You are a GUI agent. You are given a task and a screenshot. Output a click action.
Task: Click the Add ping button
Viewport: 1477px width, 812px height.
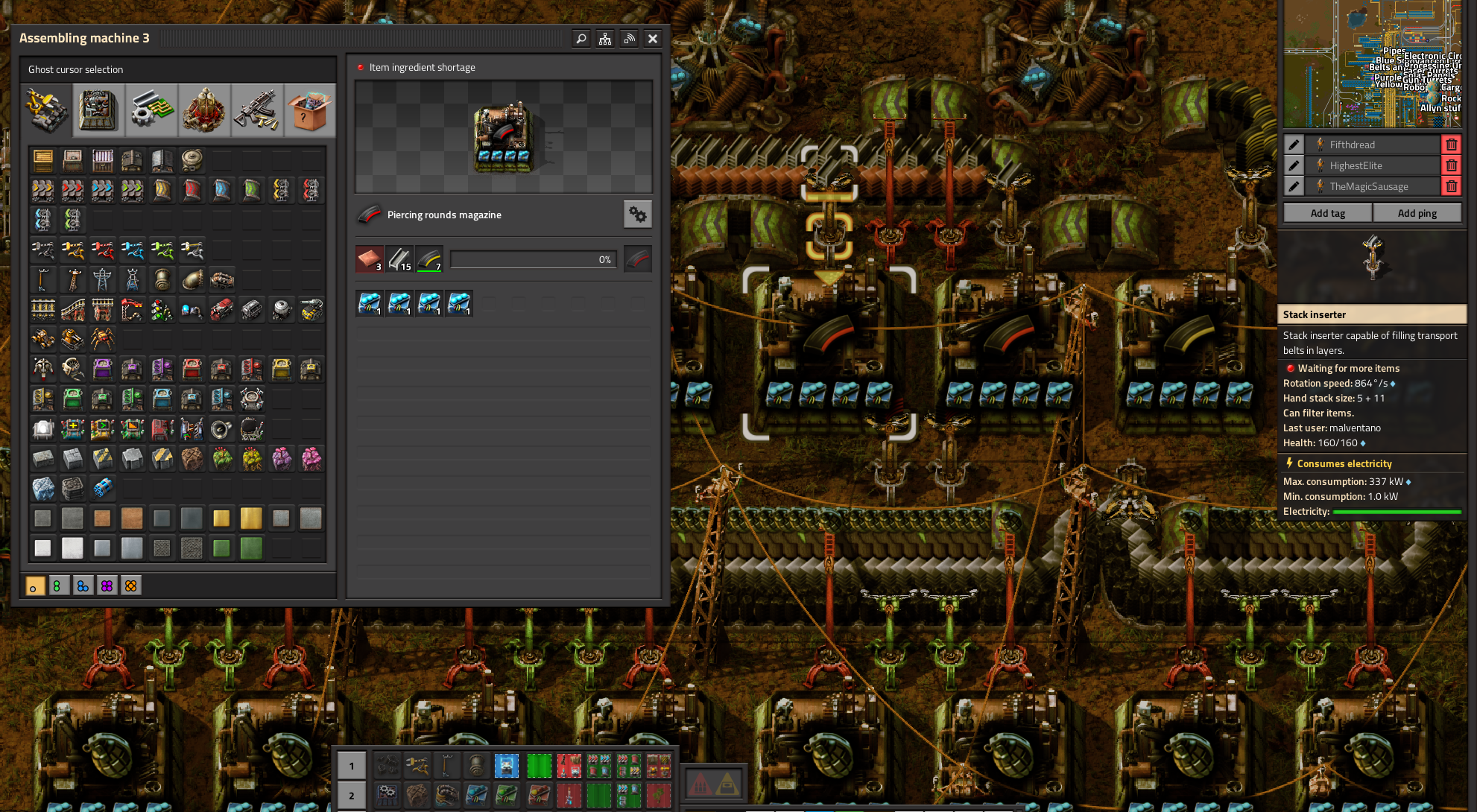click(x=1417, y=213)
